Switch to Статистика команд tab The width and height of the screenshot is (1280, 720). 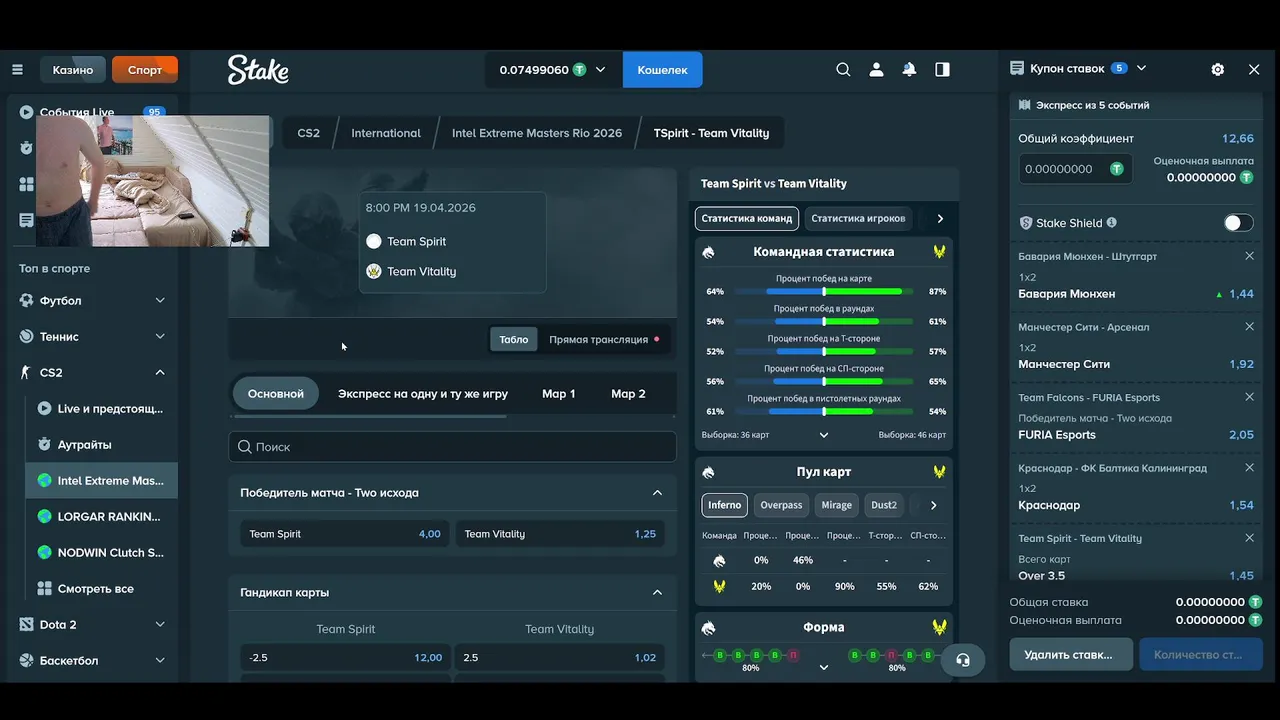747,218
